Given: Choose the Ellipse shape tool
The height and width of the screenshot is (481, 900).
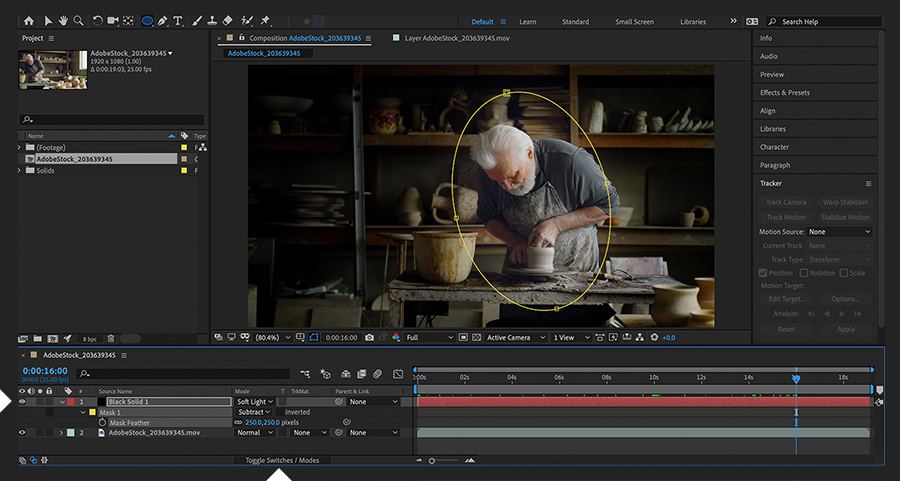Looking at the screenshot, I should (147, 20).
